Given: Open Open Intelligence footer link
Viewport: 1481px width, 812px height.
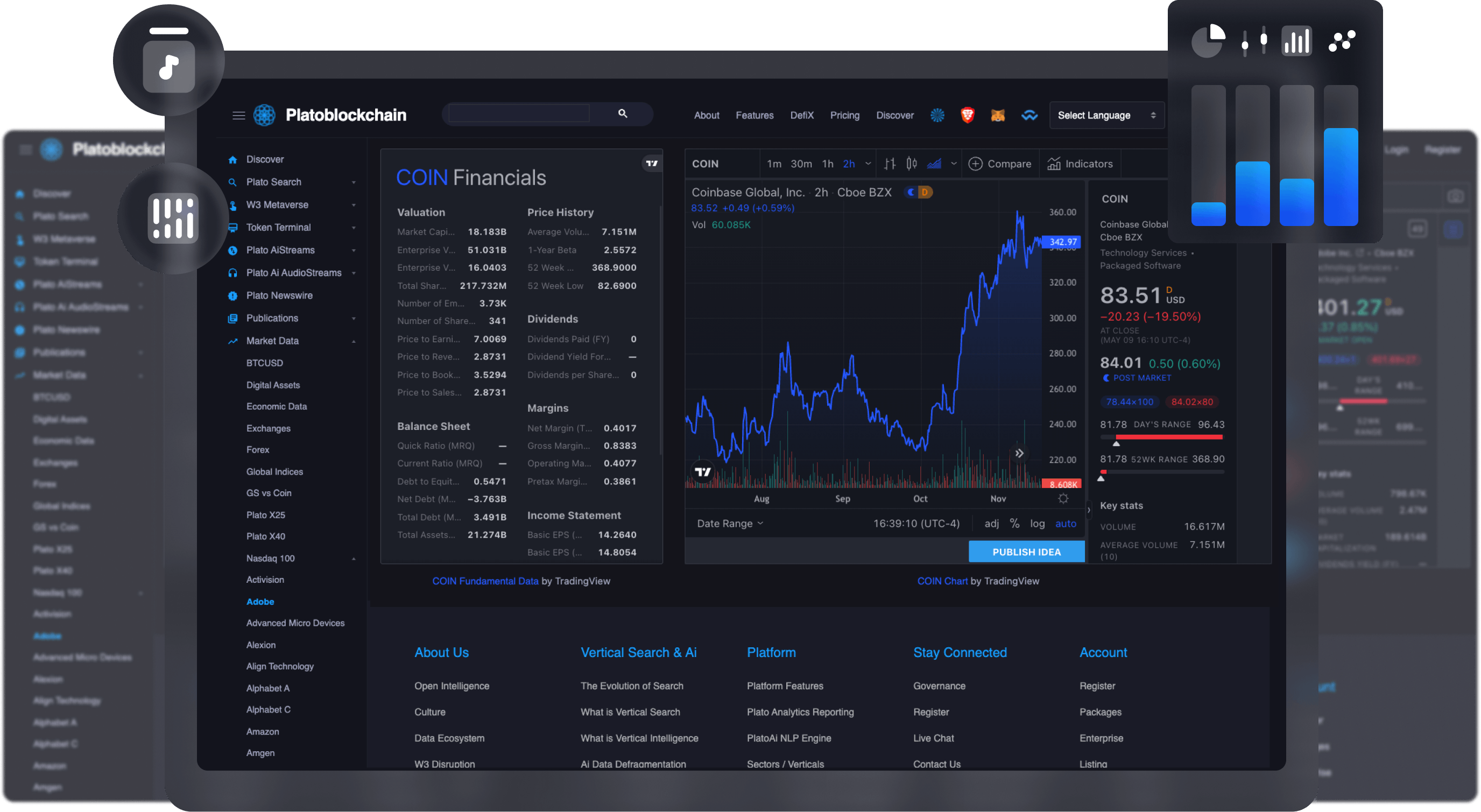Looking at the screenshot, I should point(452,686).
